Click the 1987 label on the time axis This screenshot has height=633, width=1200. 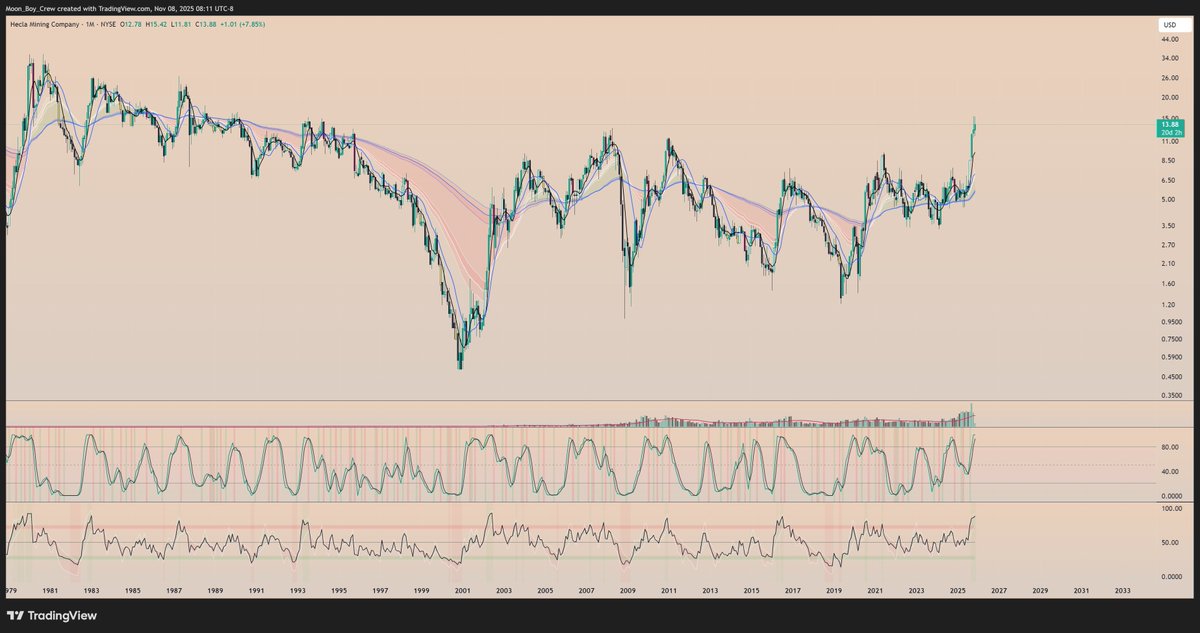point(173,591)
